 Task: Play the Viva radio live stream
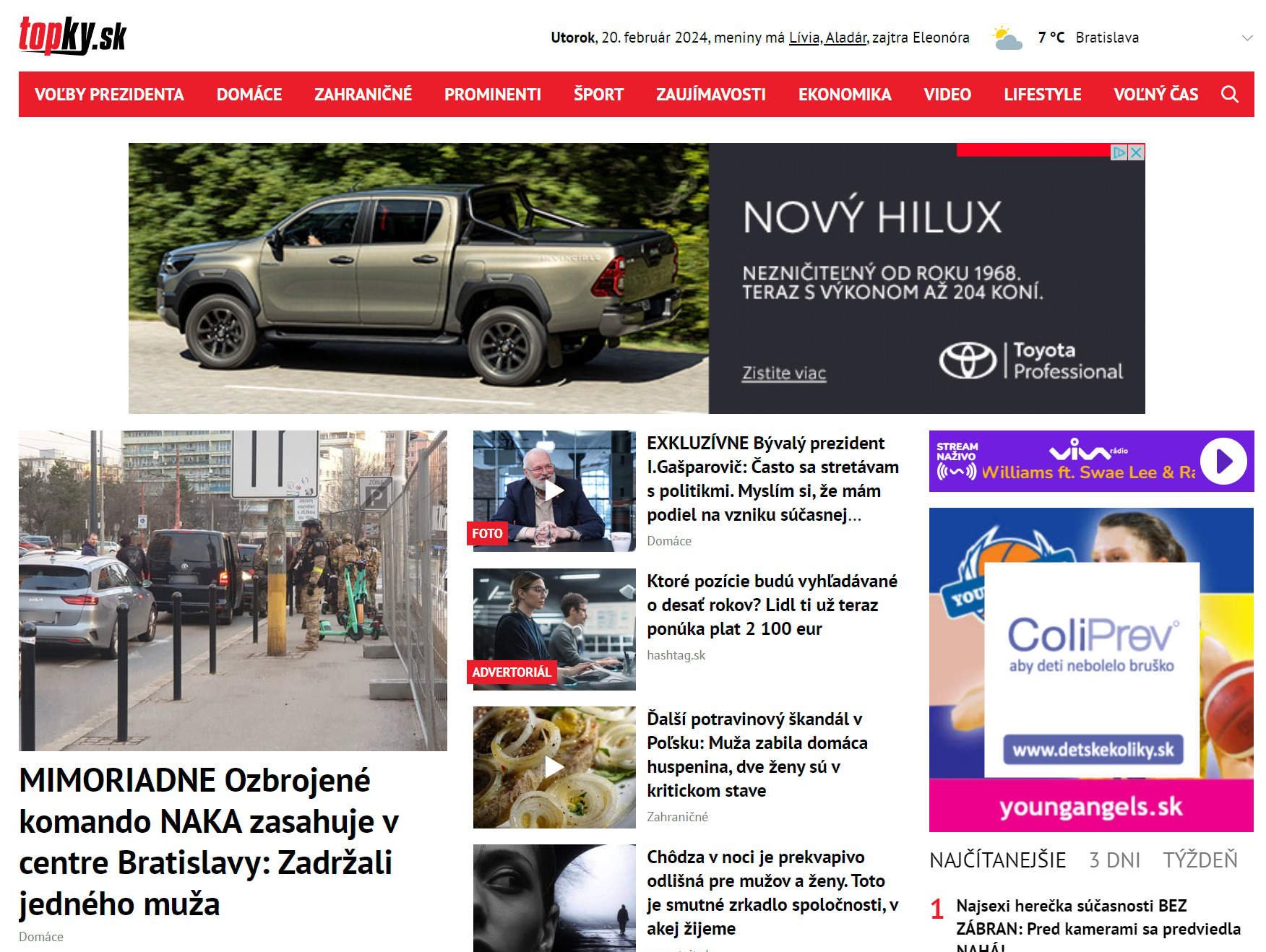point(1223,461)
